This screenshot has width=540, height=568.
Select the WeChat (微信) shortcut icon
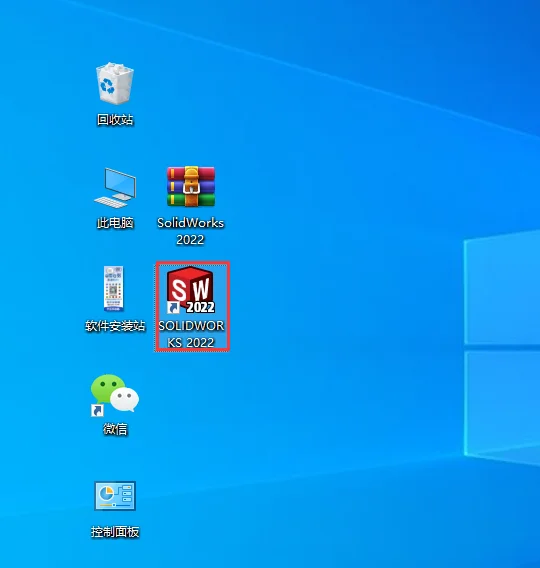114,395
